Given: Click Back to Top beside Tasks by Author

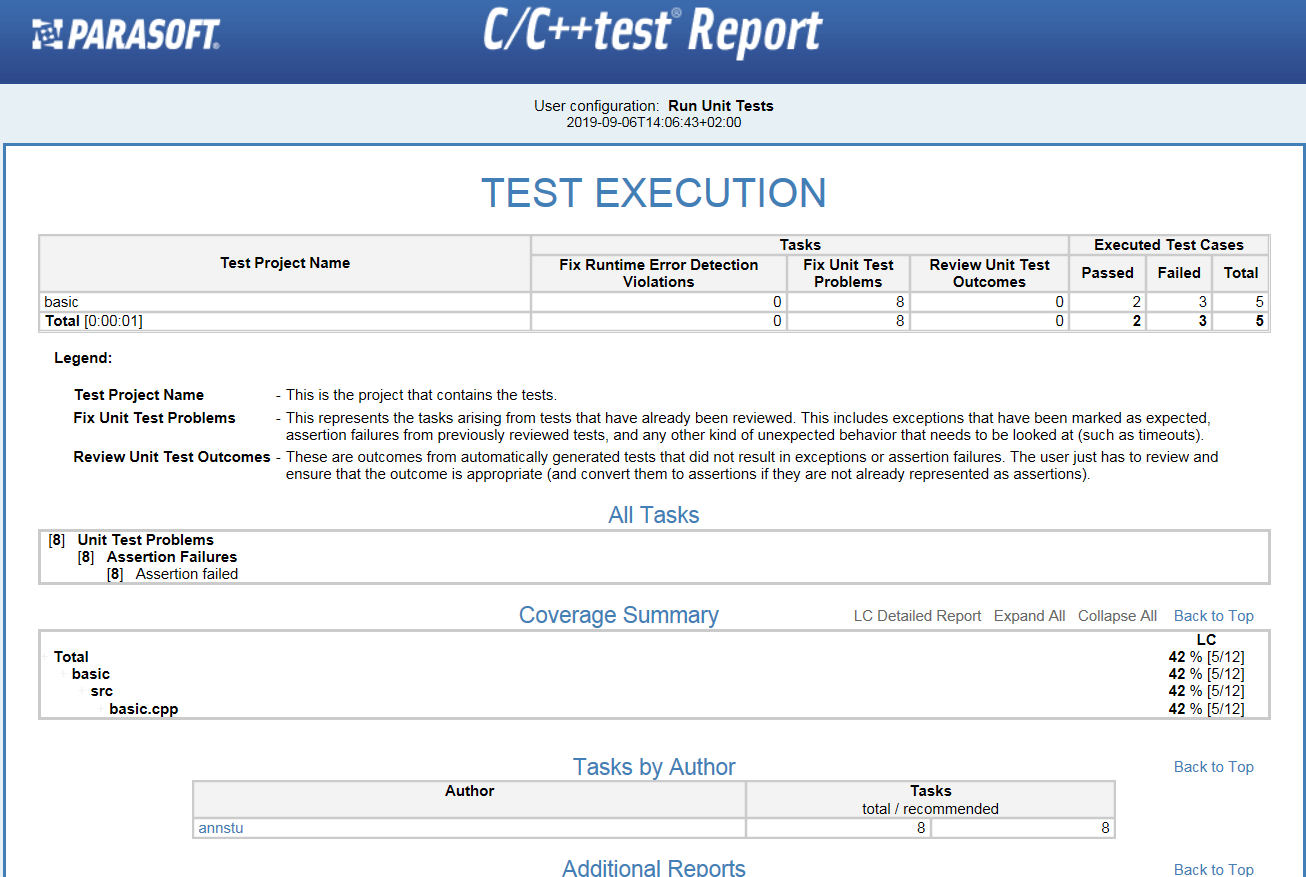Looking at the screenshot, I should click(1213, 767).
